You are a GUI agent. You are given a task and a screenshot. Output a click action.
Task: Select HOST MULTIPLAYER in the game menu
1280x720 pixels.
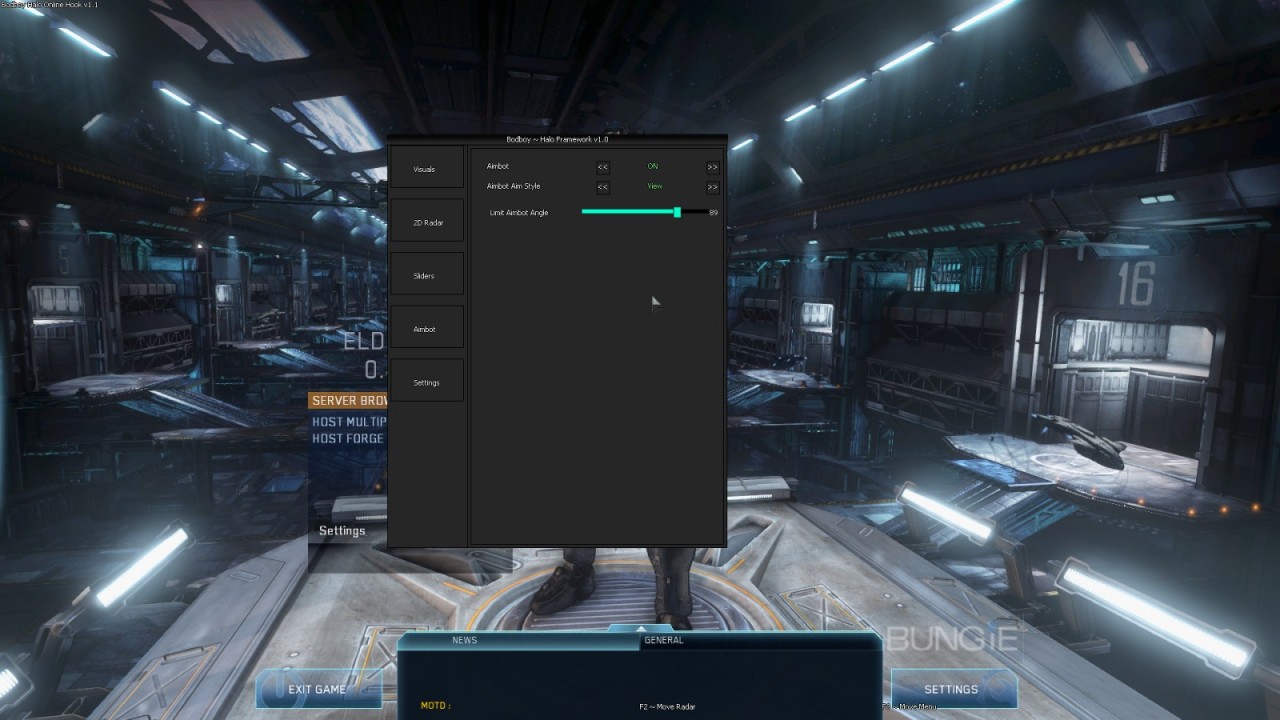[348, 422]
